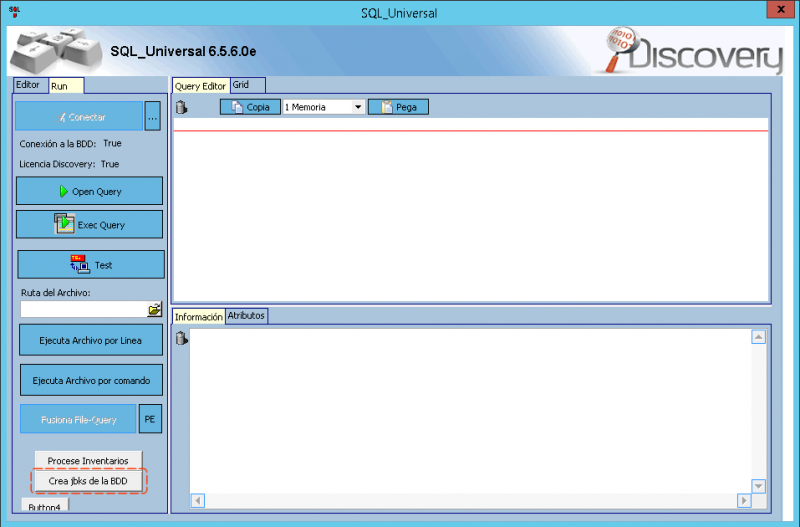
Task: Click the clear icon in Query Editor toolbar
Action: (x=181, y=107)
